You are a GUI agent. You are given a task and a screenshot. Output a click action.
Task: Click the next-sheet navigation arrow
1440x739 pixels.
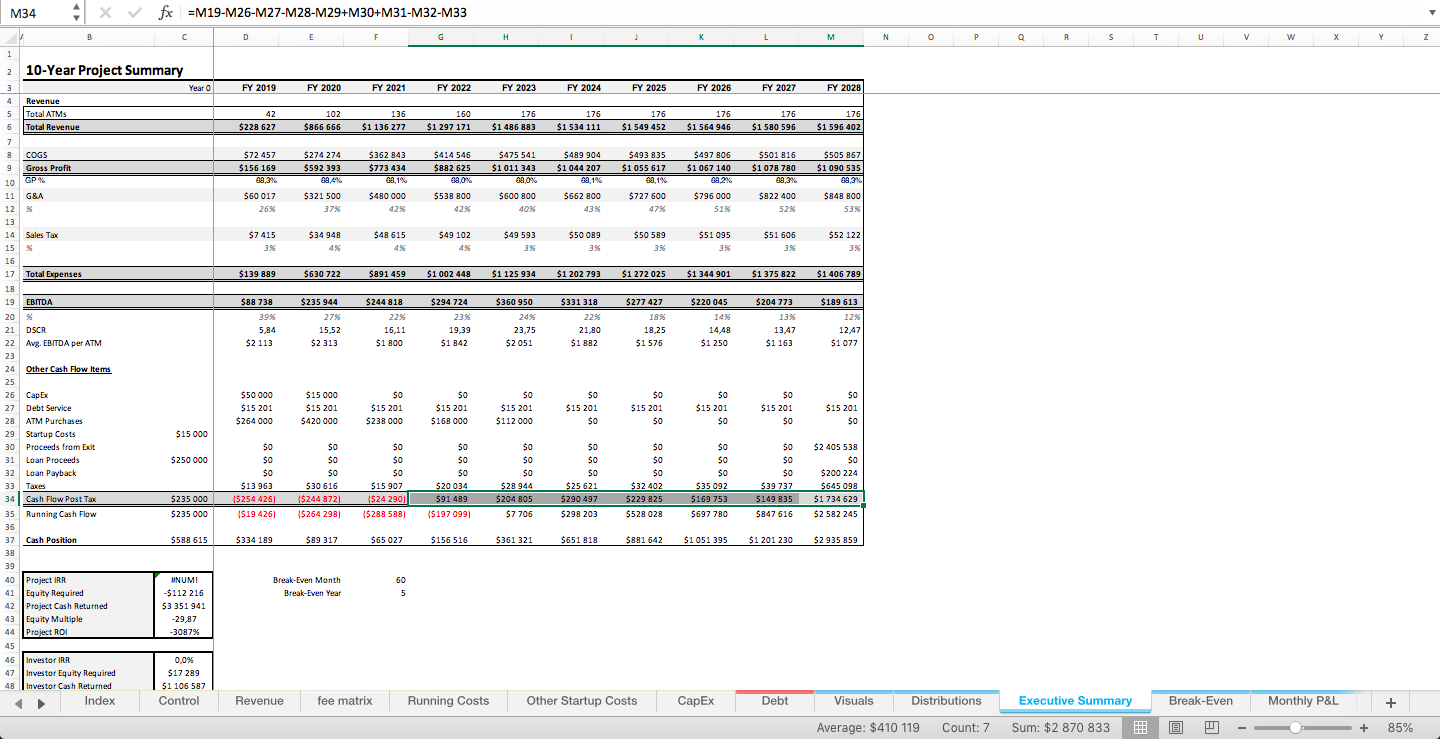40,701
